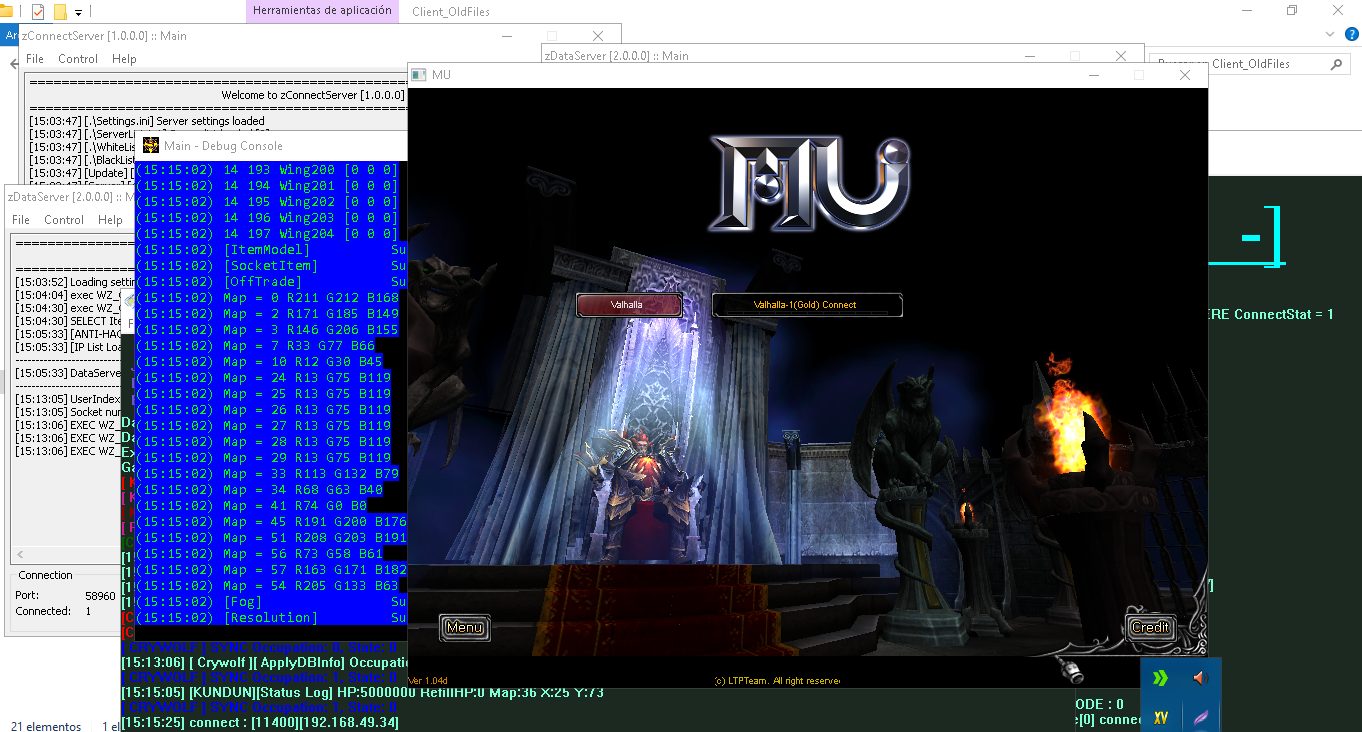Screen dimensions: 1362x732
Task: Click 'Ver 1.04d' text in MU window
Action: (x=428, y=680)
